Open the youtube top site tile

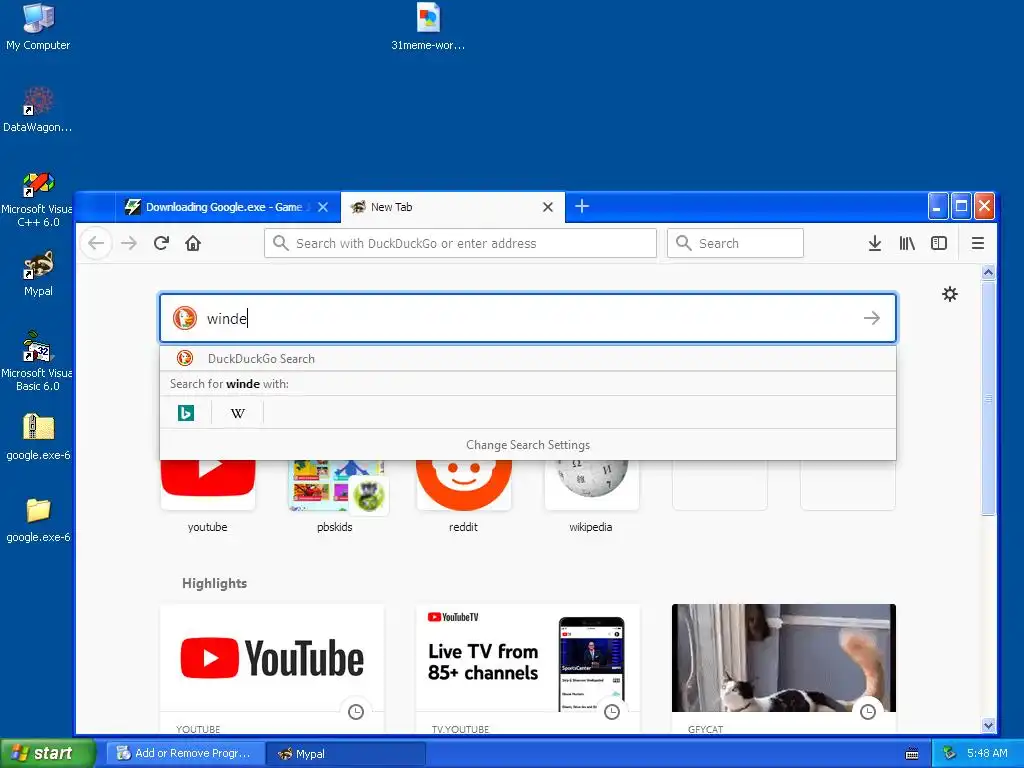[x=208, y=496]
